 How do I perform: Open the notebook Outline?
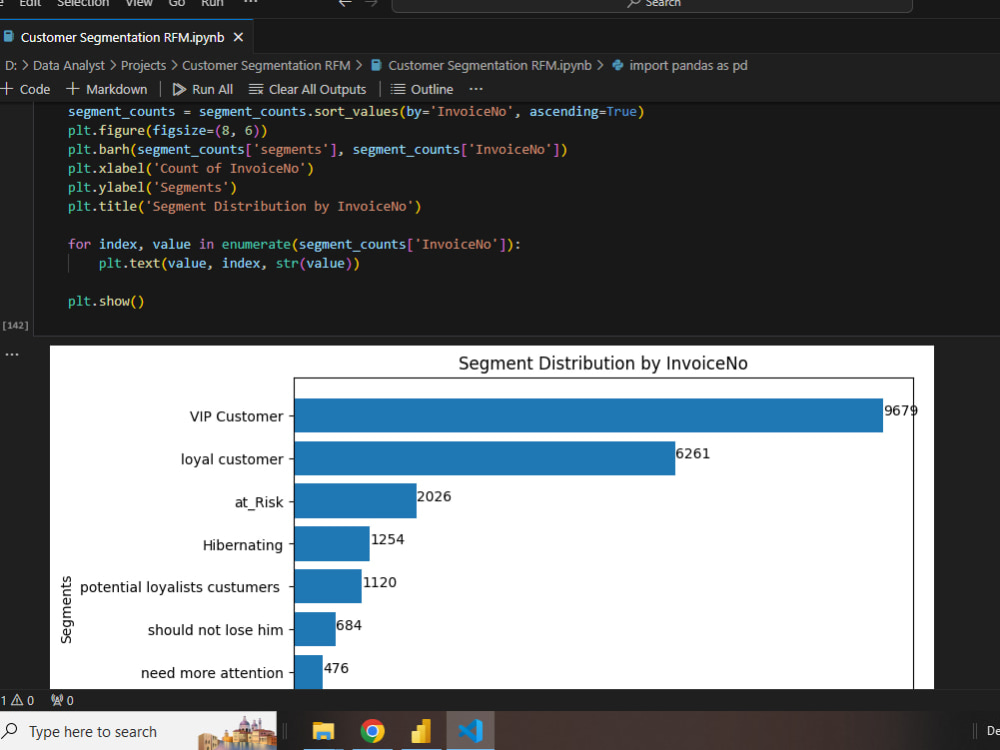[422, 89]
